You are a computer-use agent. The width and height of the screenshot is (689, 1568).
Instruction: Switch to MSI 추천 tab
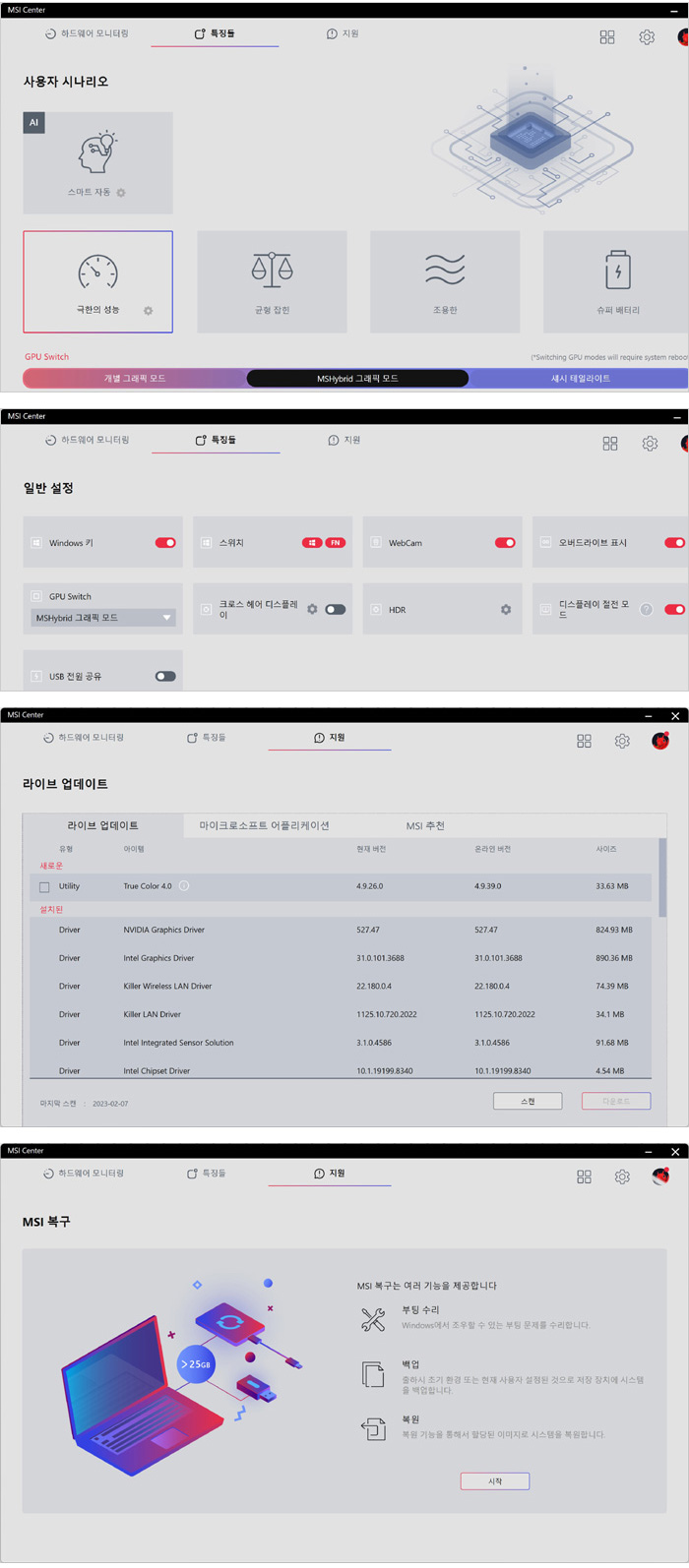425,826
